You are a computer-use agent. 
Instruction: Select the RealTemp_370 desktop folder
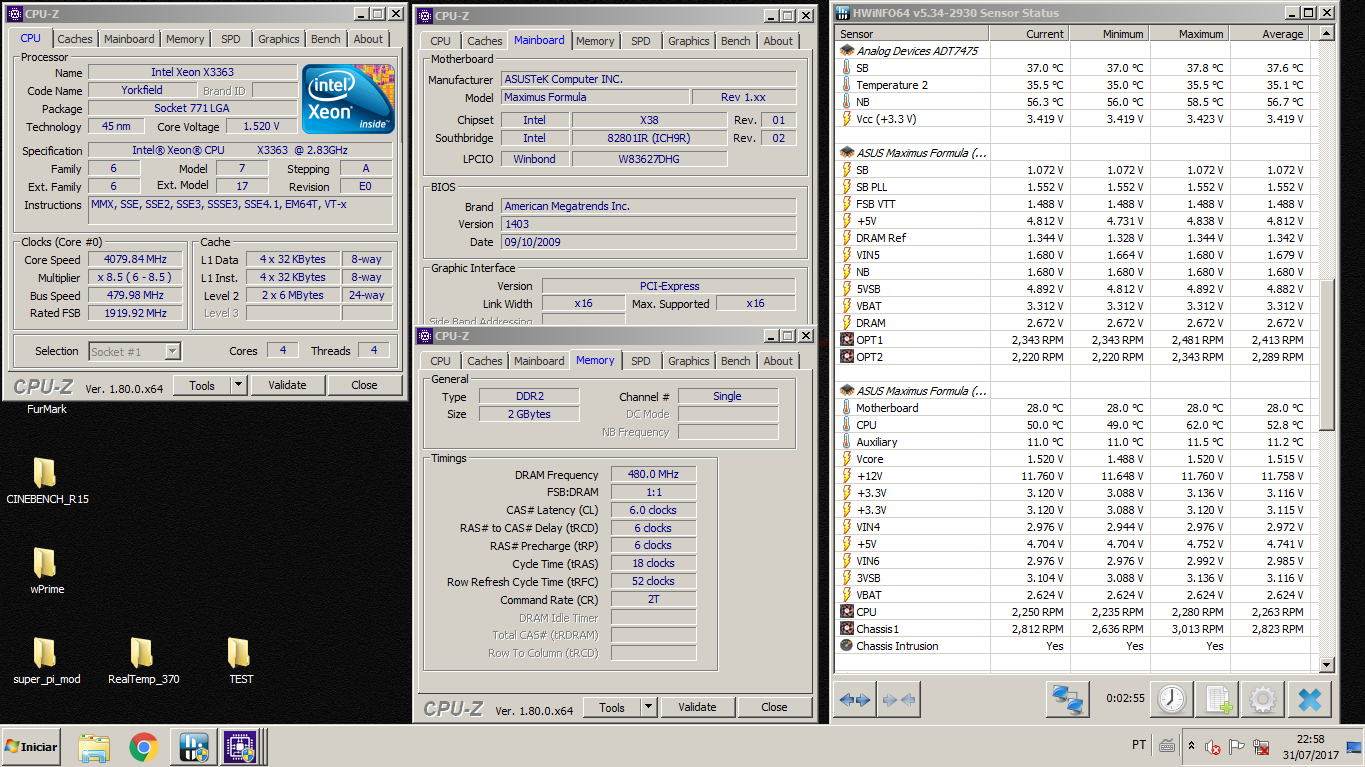[143, 662]
